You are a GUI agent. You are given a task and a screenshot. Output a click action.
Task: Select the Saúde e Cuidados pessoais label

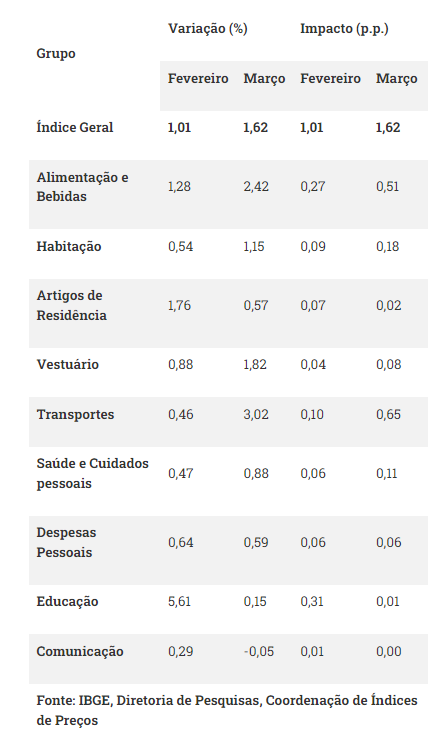[x=92, y=473]
